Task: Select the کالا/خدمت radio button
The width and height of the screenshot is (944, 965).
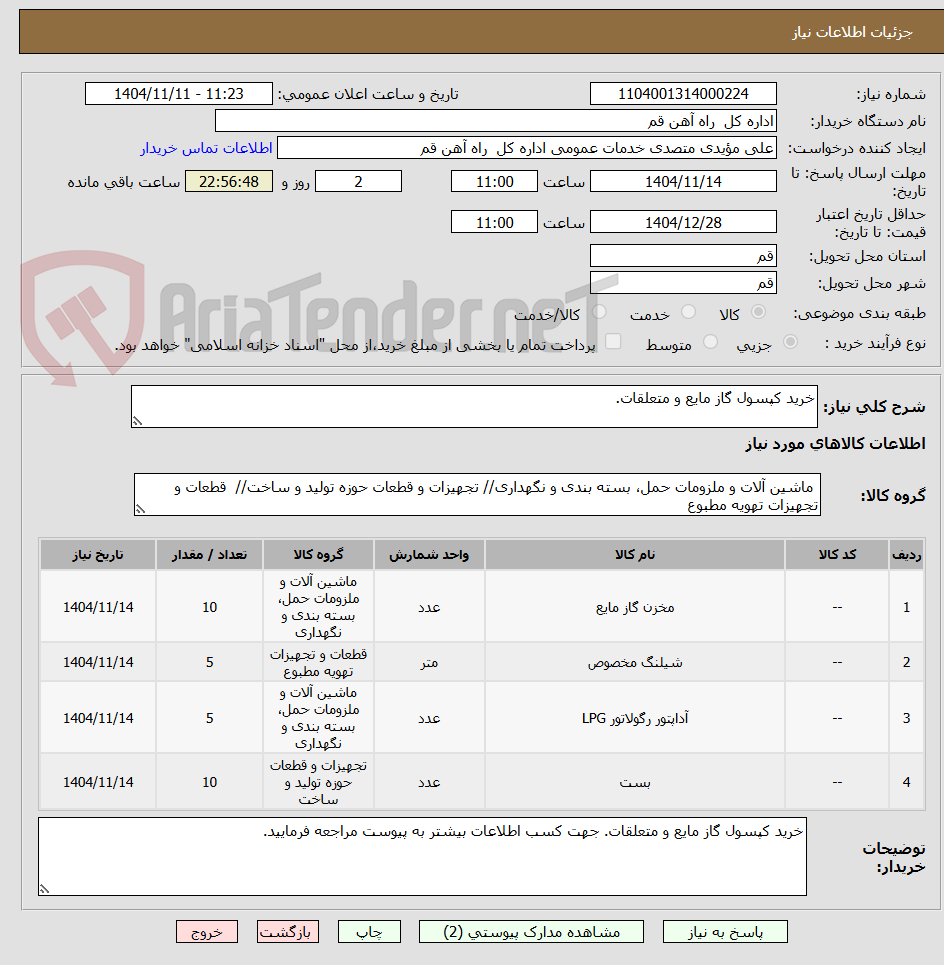Action: click(599, 312)
